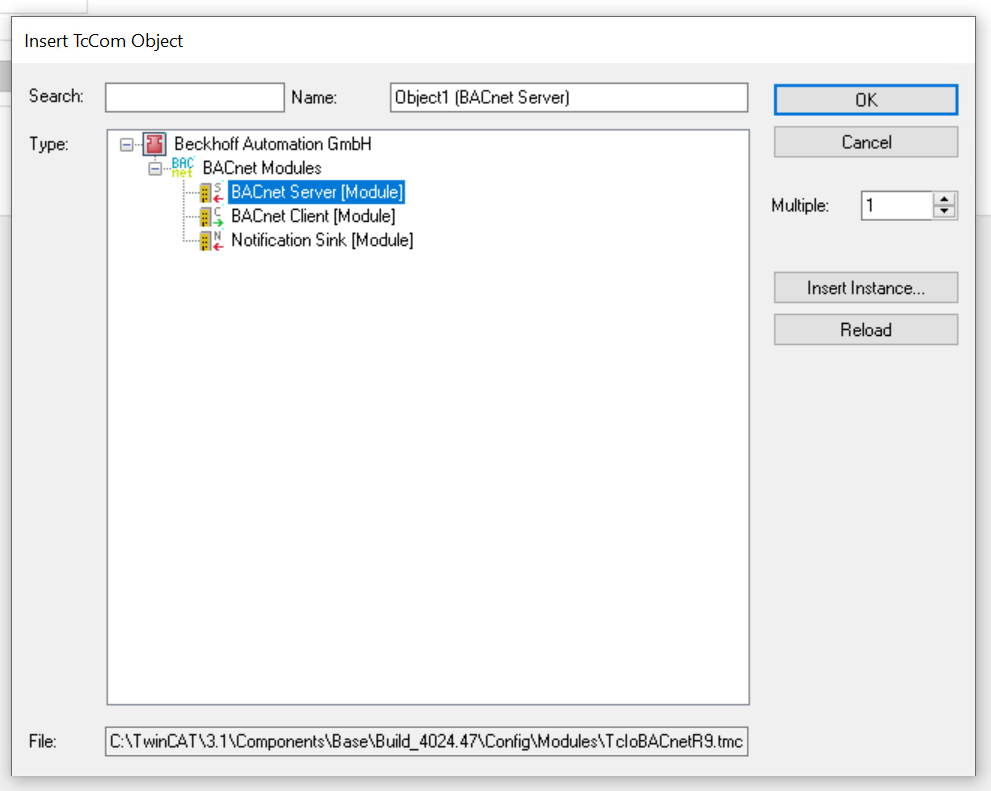991x791 pixels.
Task: Click the BACnet Modules group icon
Action: pos(183,168)
